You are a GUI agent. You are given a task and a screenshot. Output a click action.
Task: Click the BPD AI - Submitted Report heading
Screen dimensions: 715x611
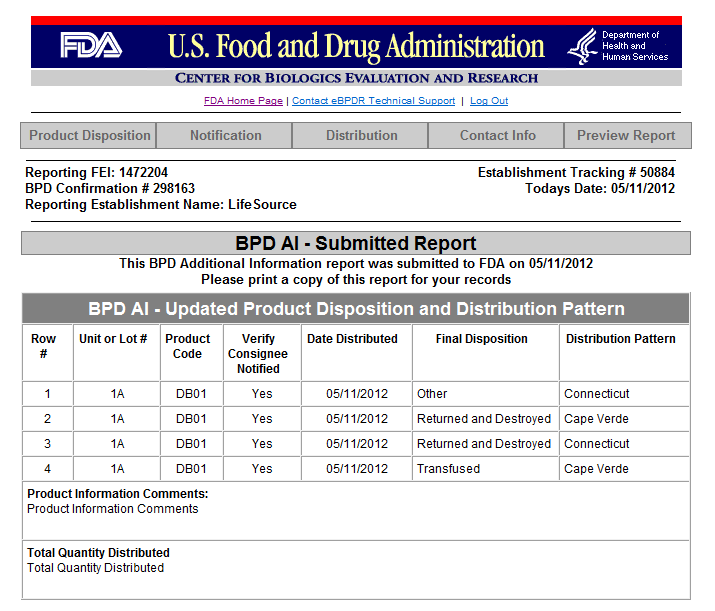356,243
